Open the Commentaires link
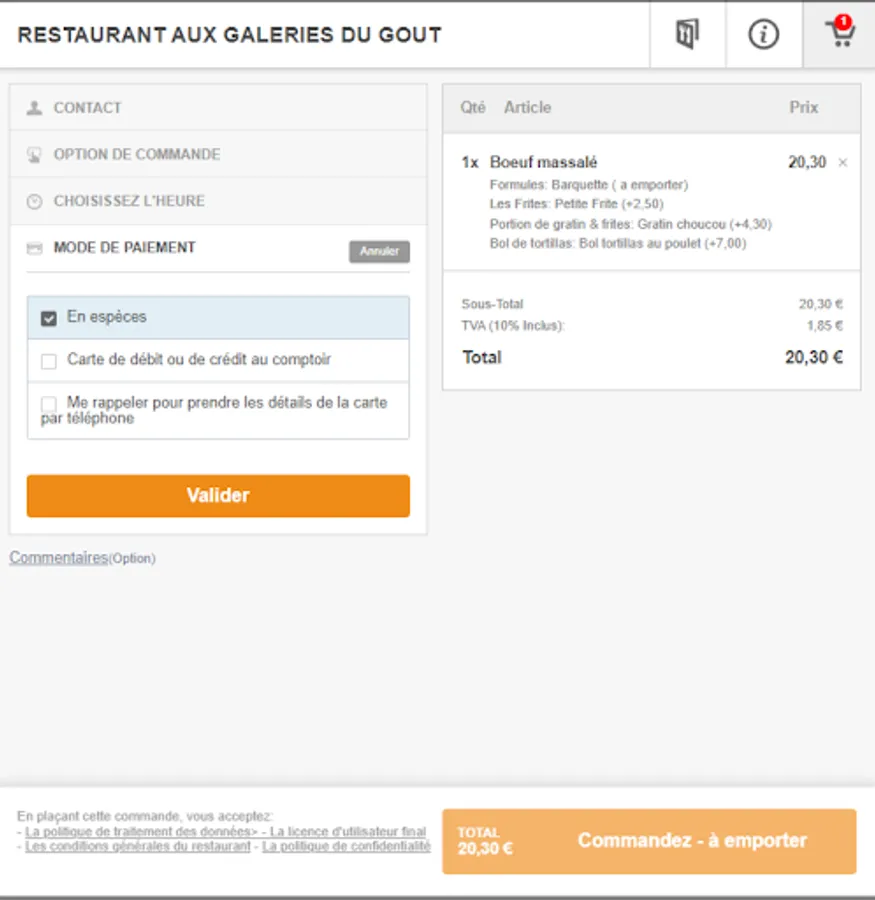The width and height of the screenshot is (875, 900). coord(58,558)
